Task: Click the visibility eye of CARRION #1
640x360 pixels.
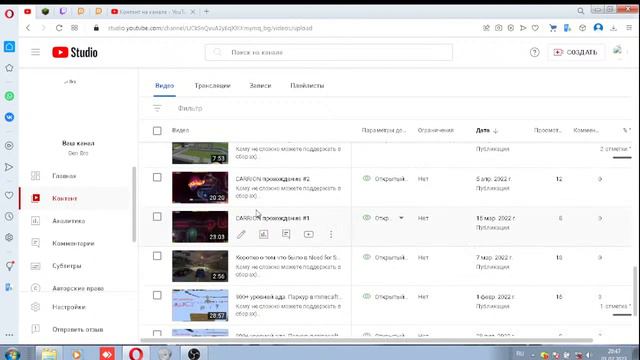Action: pyautogui.click(x=367, y=218)
